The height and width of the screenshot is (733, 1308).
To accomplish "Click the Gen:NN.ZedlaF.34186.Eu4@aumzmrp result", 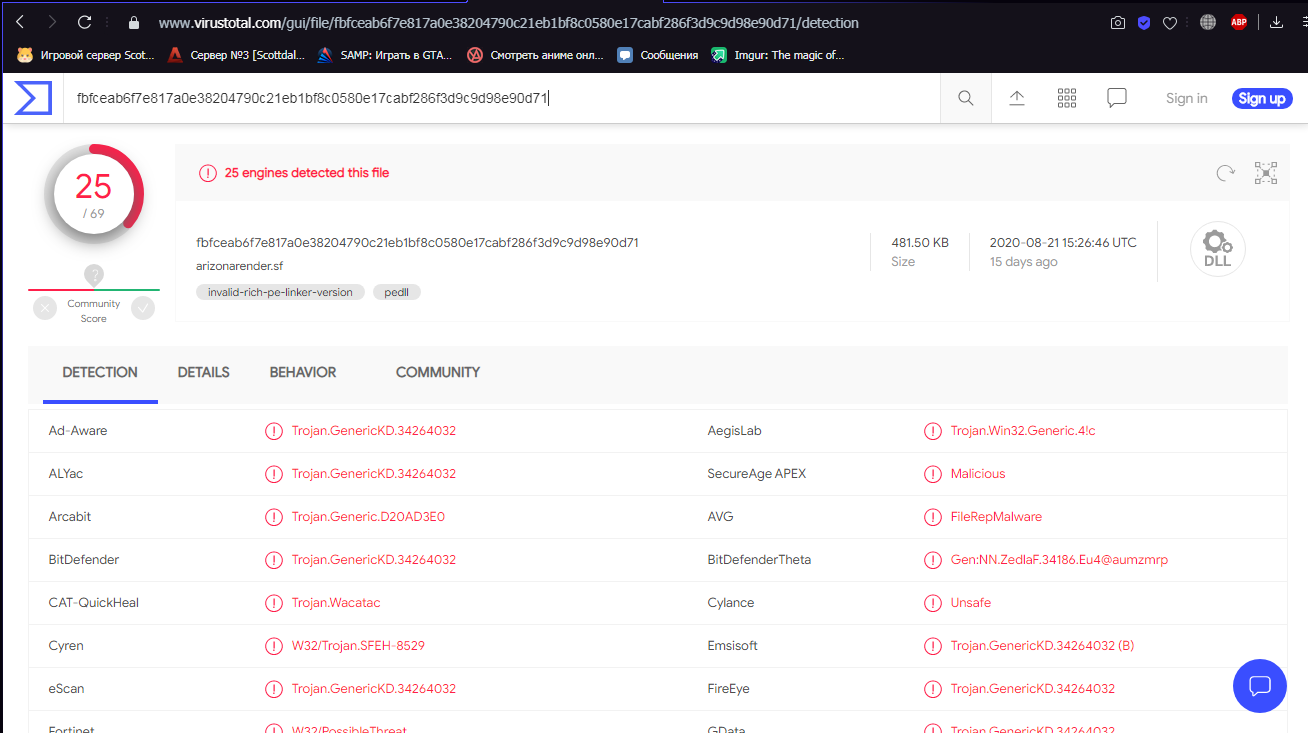I will click(1059, 560).
